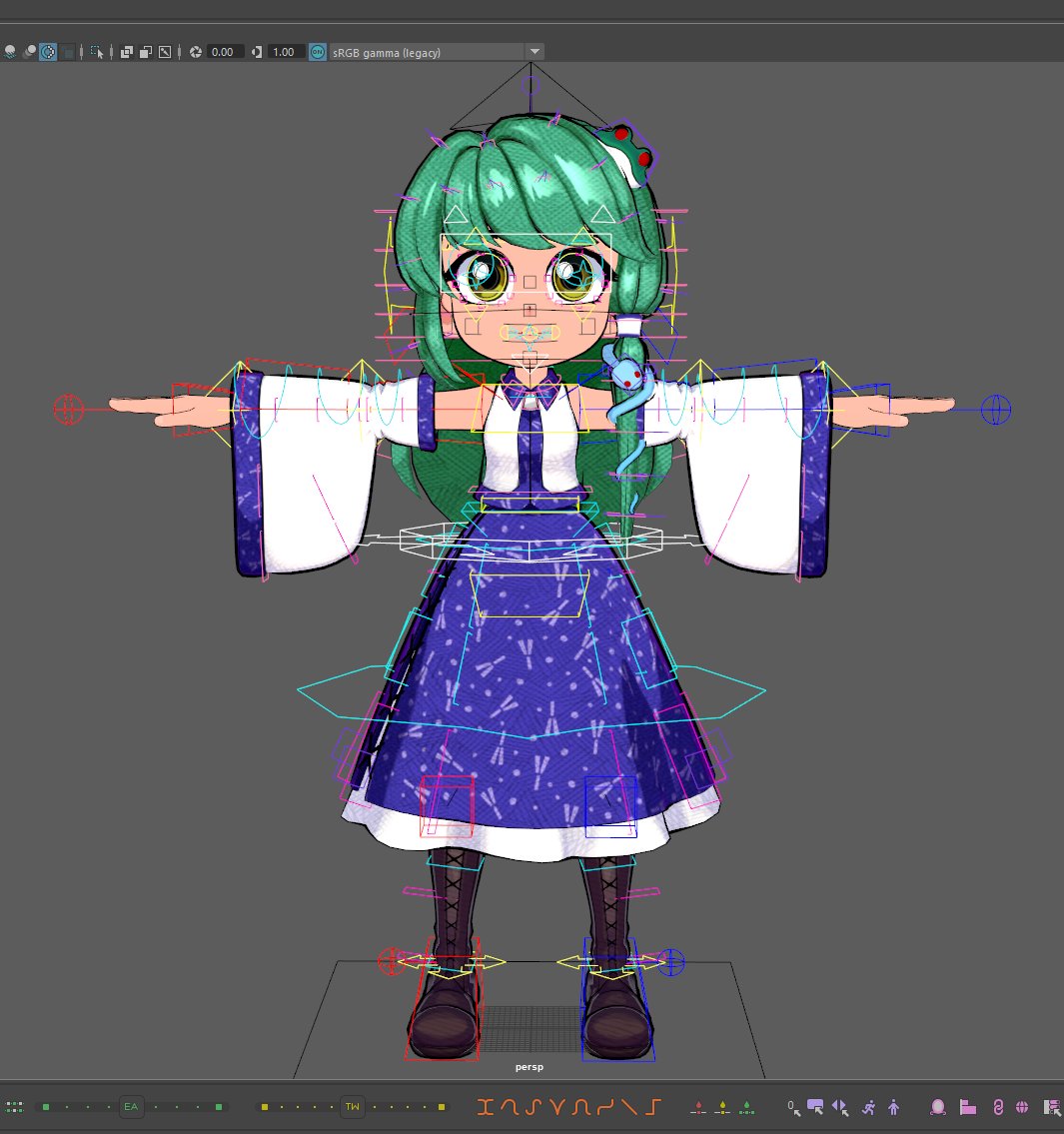Select the red circle foot control

[392, 961]
